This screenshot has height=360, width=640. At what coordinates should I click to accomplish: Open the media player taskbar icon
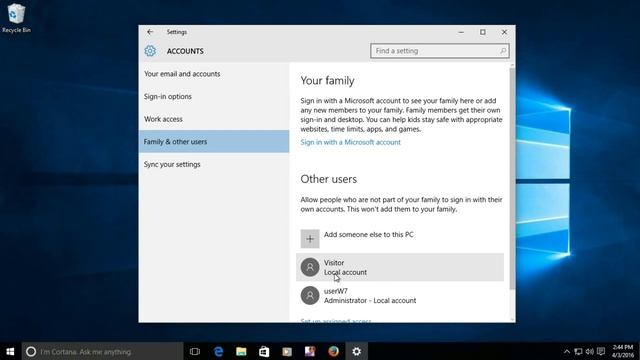(287, 351)
